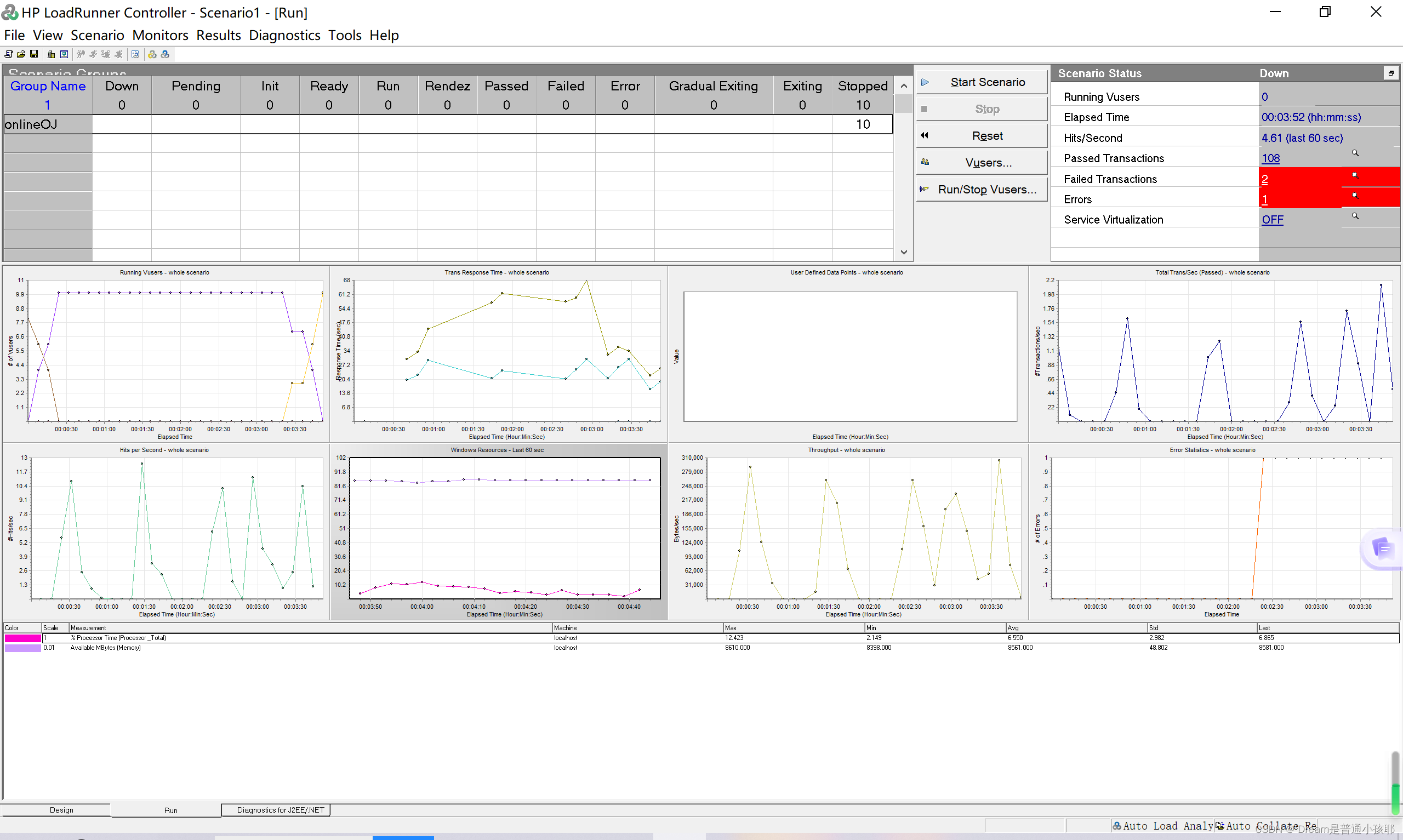This screenshot has width=1403, height=840.
Task: Click the Run/Stop Vusers... button
Action: [x=982, y=190]
